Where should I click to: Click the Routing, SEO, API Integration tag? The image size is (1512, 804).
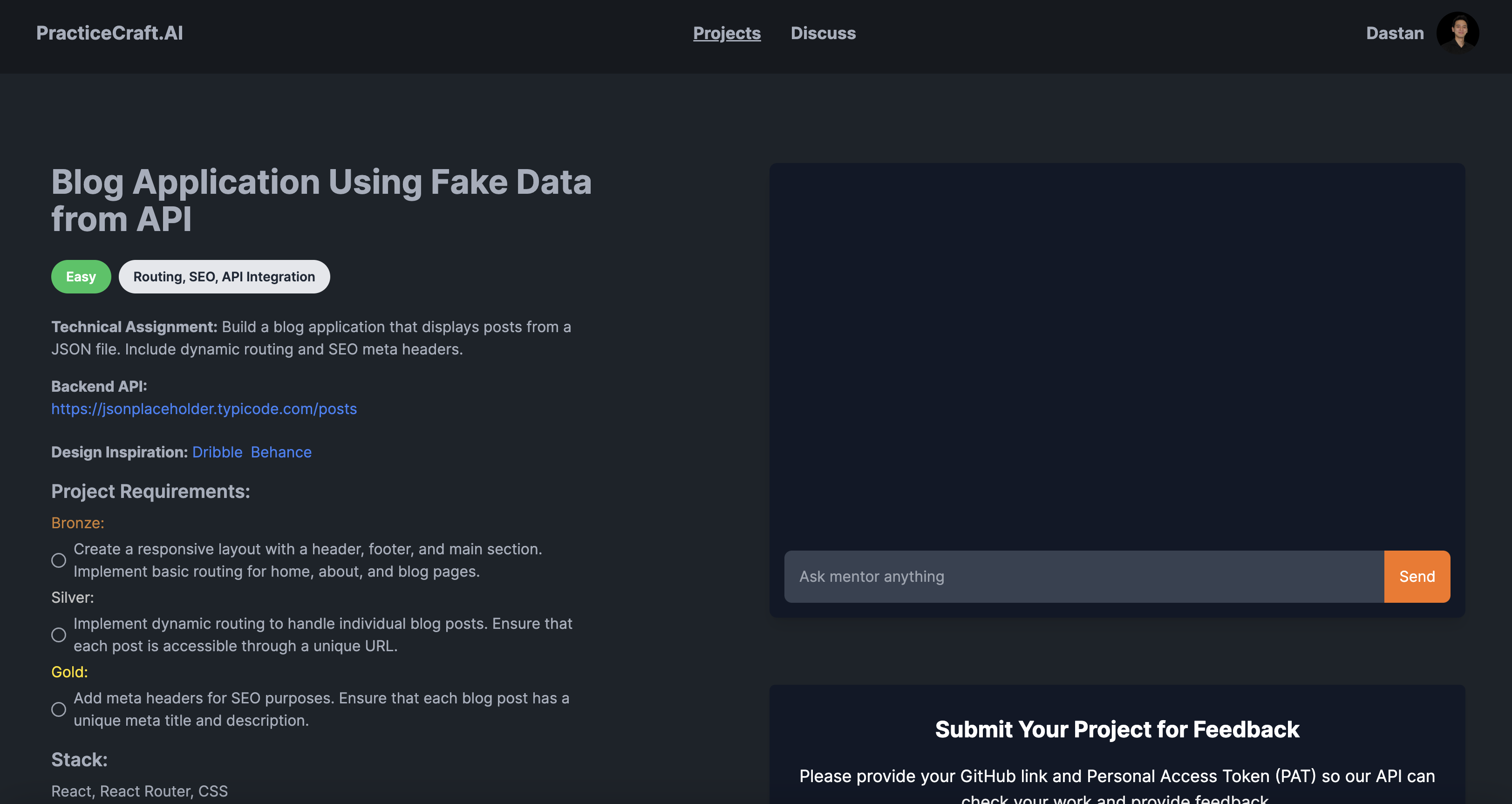(224, 276)
